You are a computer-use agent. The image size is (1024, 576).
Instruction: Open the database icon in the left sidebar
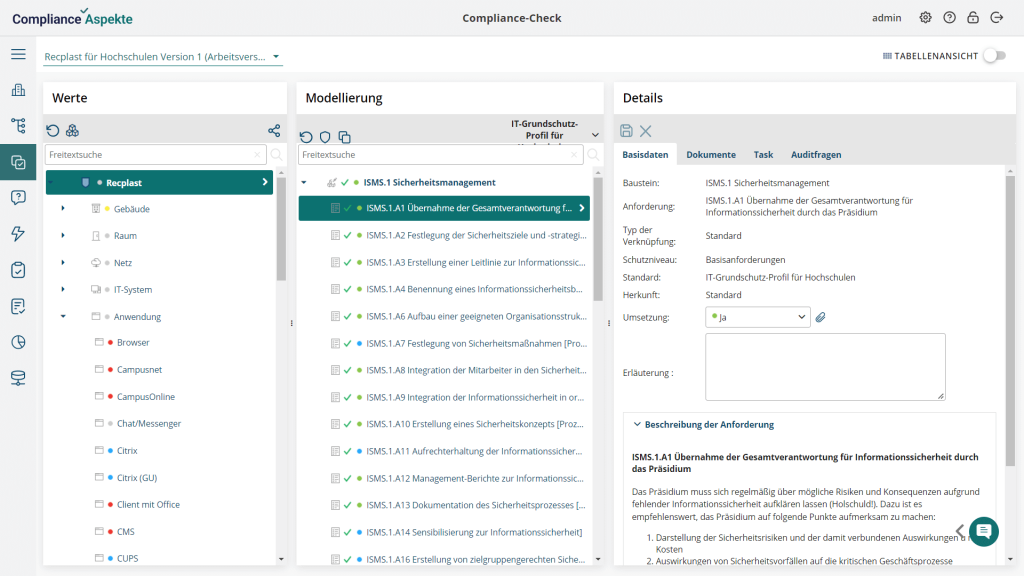coord(17,378)
